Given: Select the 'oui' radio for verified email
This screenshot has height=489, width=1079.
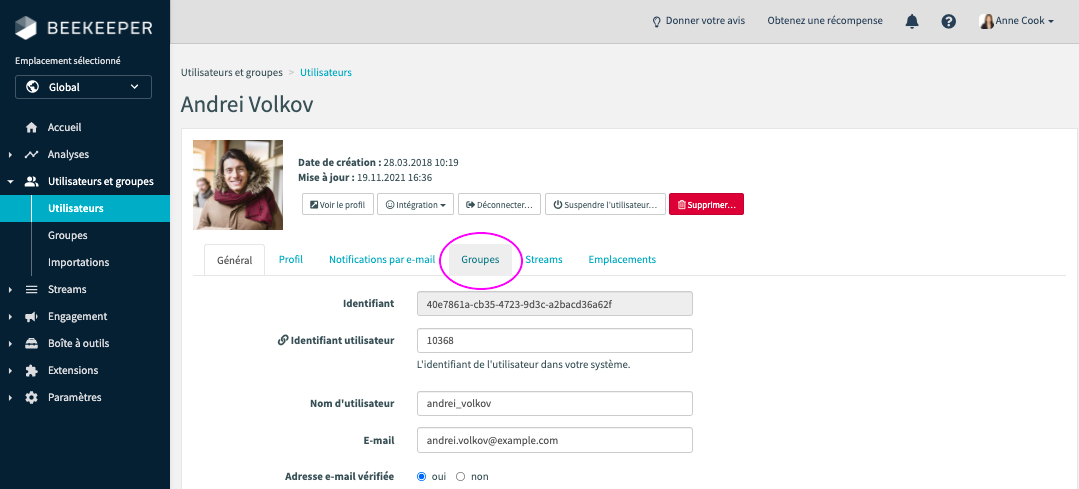Looking at the screenshot, I should (421, 477).
